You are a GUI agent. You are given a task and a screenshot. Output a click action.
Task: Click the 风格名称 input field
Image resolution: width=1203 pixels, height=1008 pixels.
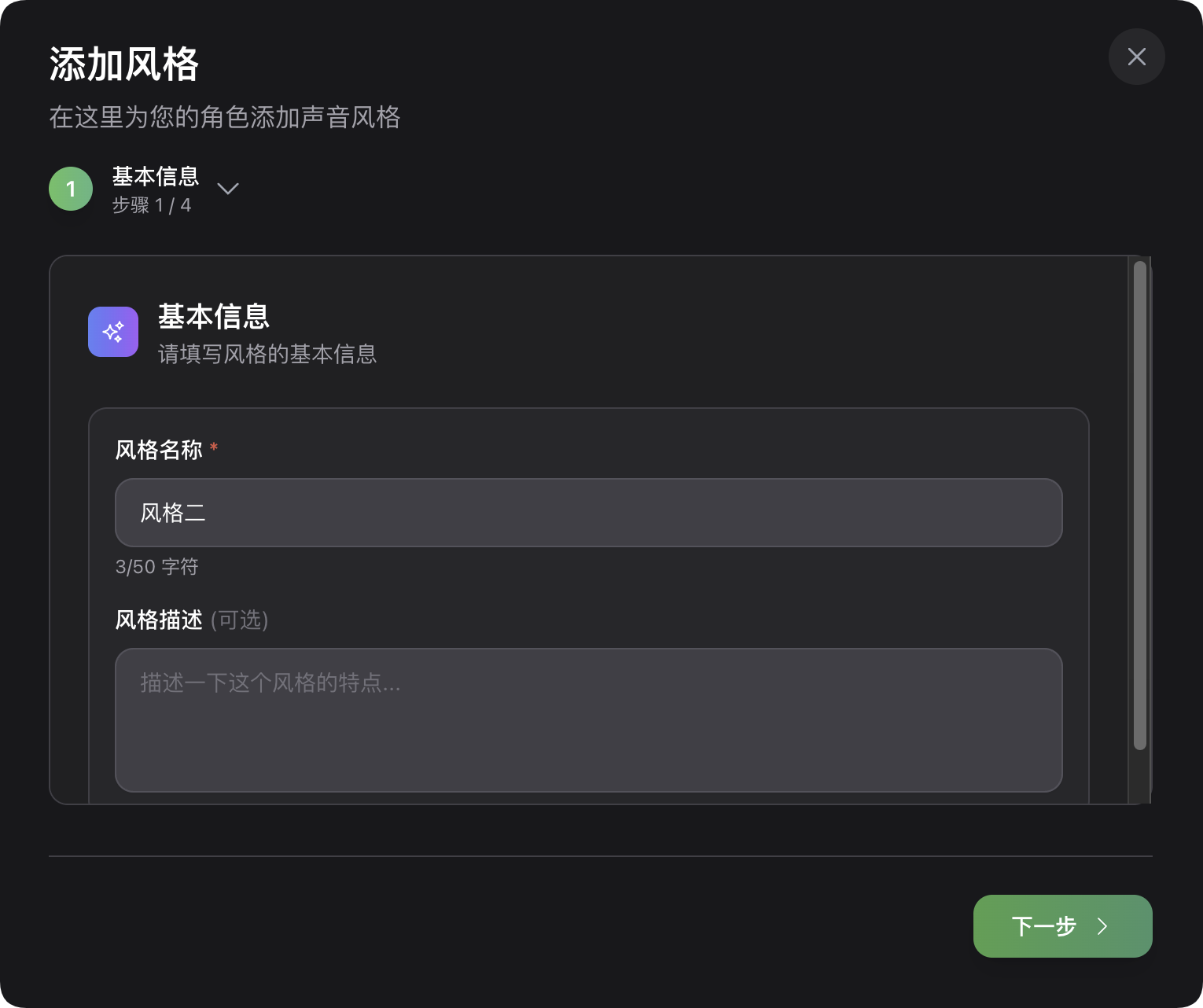tap(588, 513)
